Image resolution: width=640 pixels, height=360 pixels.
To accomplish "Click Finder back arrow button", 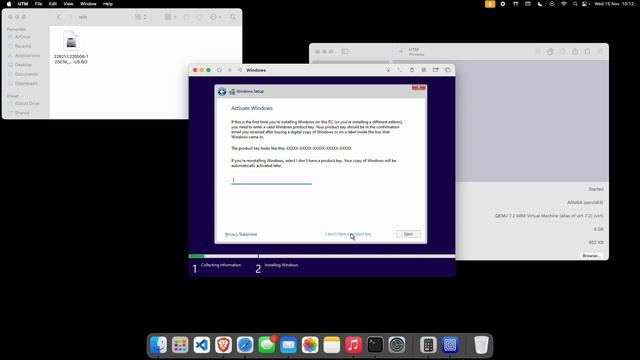I will coord(59,17).
